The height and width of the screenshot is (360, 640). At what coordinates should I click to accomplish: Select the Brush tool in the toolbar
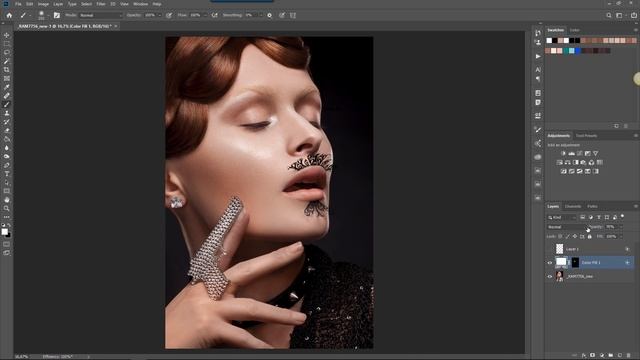tap(7, 104)
